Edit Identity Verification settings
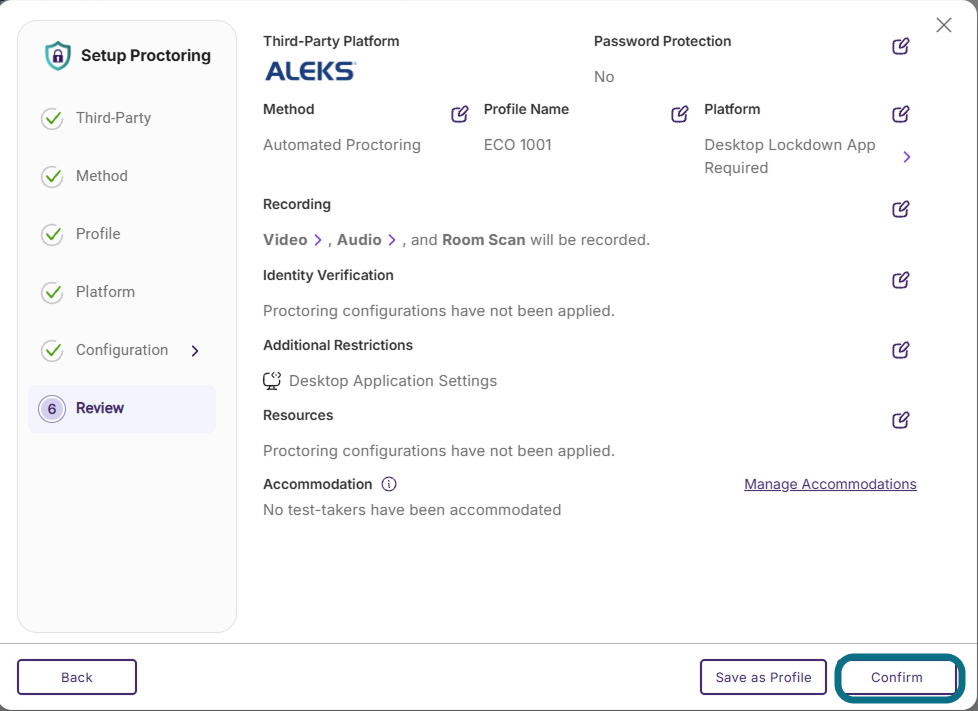978x711 pixels. [x=900, y=280]
